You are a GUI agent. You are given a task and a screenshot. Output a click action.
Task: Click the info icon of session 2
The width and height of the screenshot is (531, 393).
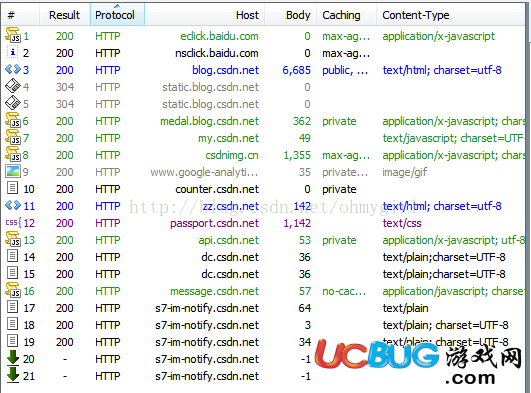pyautogui.click(x=13, y=53)
